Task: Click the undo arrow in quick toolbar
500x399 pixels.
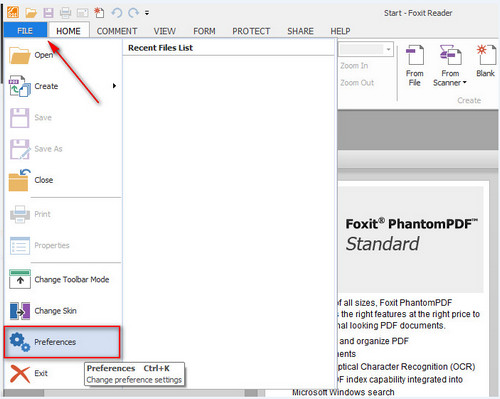Action: point(117,13)
